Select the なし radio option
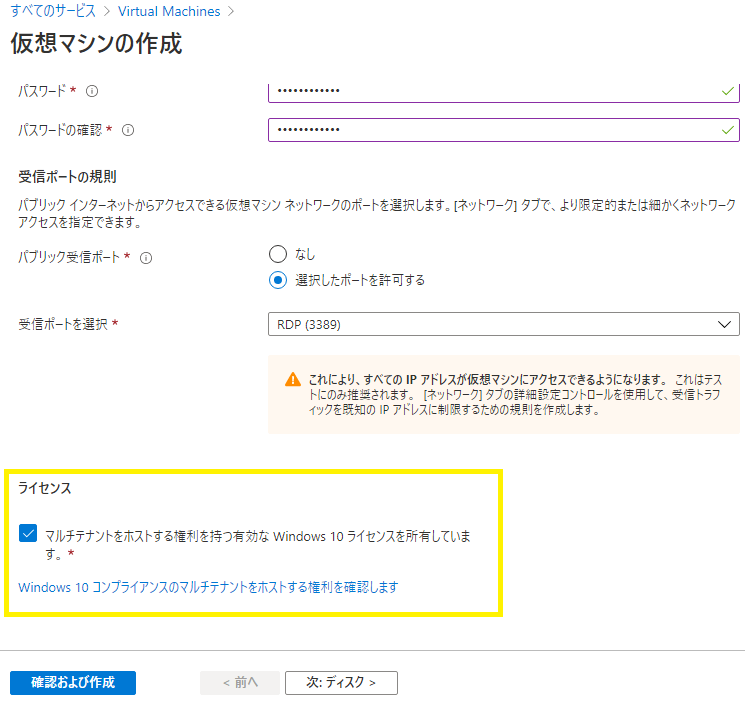Image resolution: width=745 pixels, height=709 pixels. [x=278, y=254]
